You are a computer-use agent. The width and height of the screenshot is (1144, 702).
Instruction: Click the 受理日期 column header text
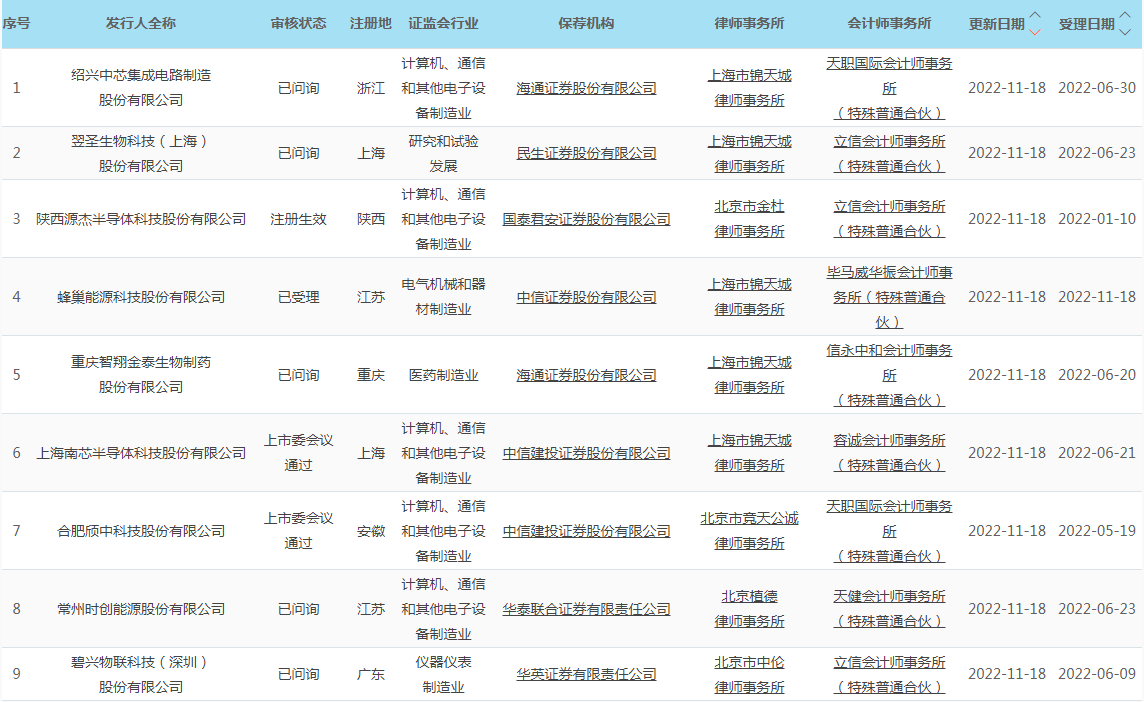coord(1086,24)
